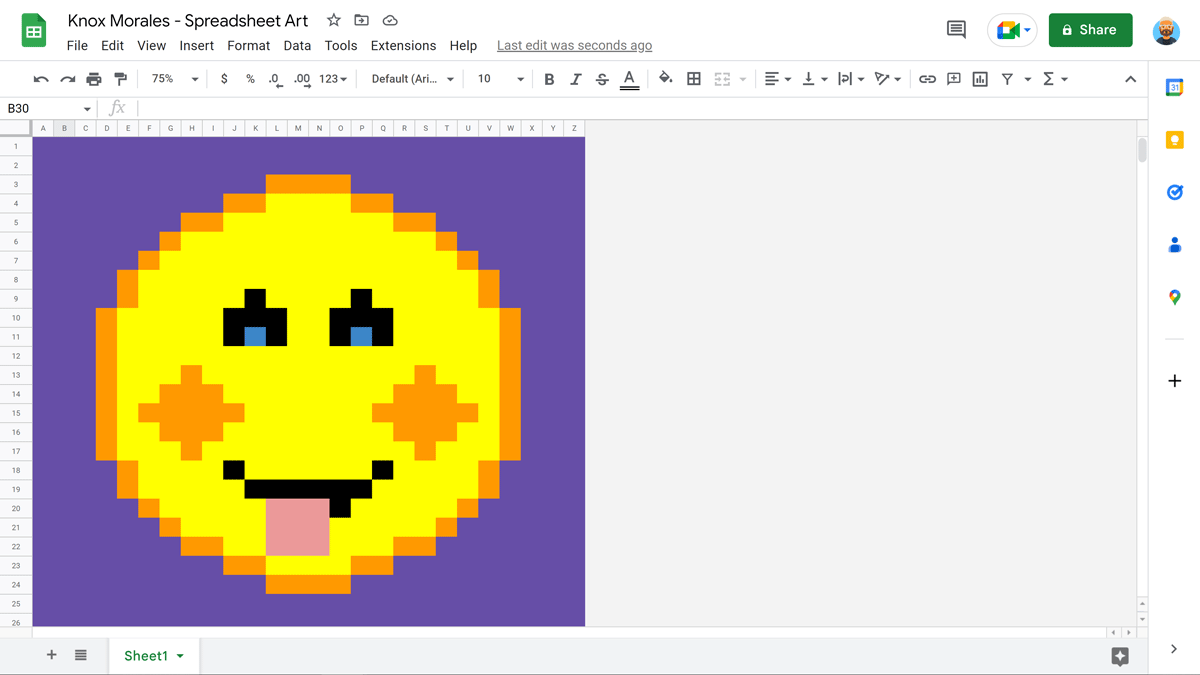
Task: Click the Fill color icon
Action: (665, 78)
